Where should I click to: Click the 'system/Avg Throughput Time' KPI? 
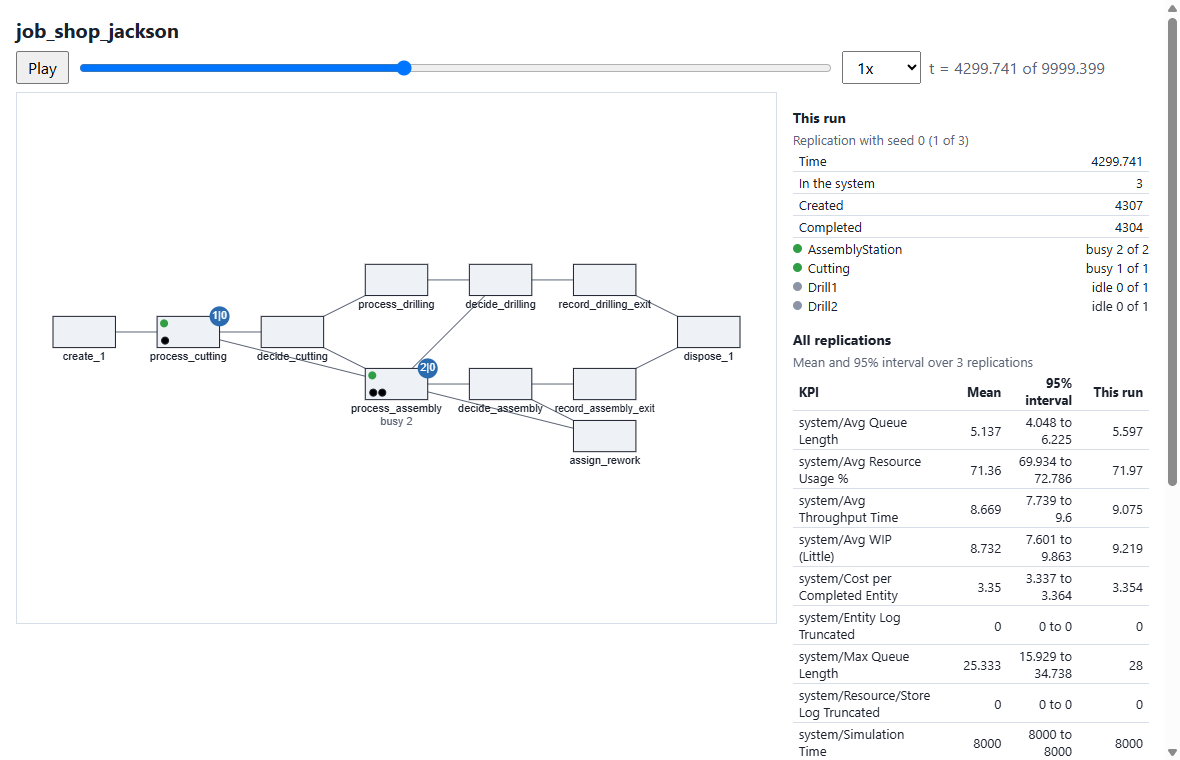(x=848, y=509)
